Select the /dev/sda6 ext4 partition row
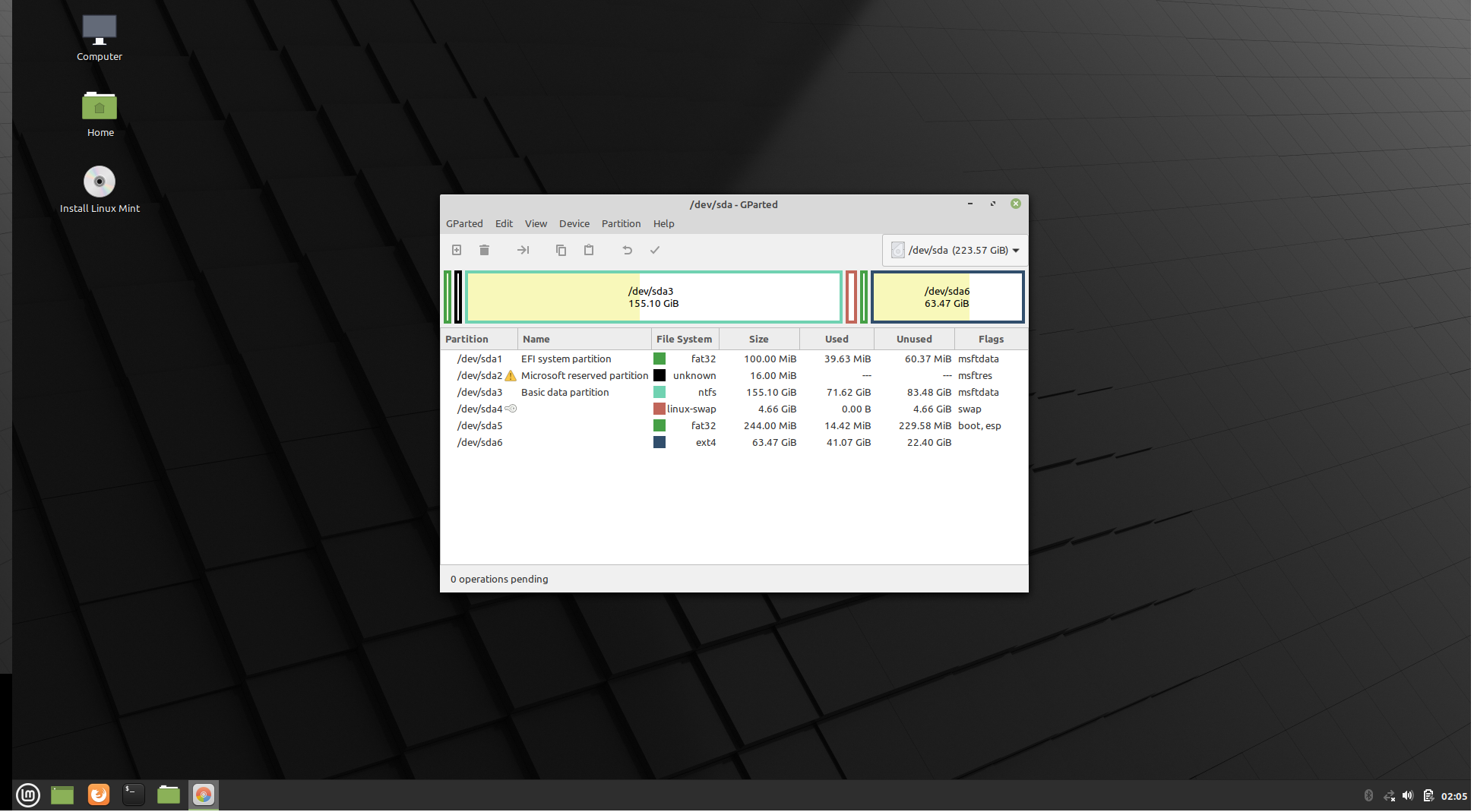1474x812 pixels. click(x=479, y=443)
